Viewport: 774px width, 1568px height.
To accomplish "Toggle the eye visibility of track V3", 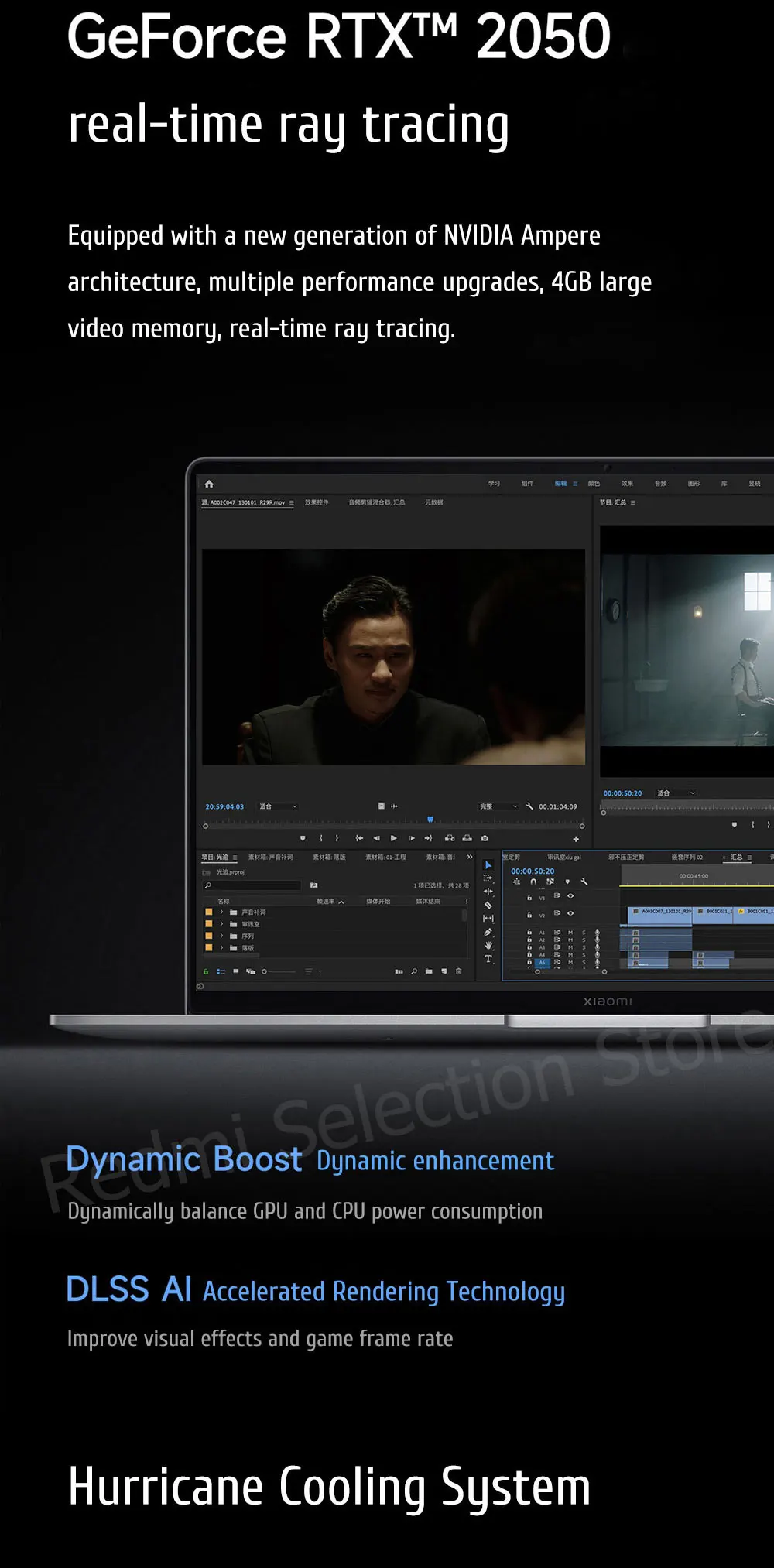I will (570, 896).
